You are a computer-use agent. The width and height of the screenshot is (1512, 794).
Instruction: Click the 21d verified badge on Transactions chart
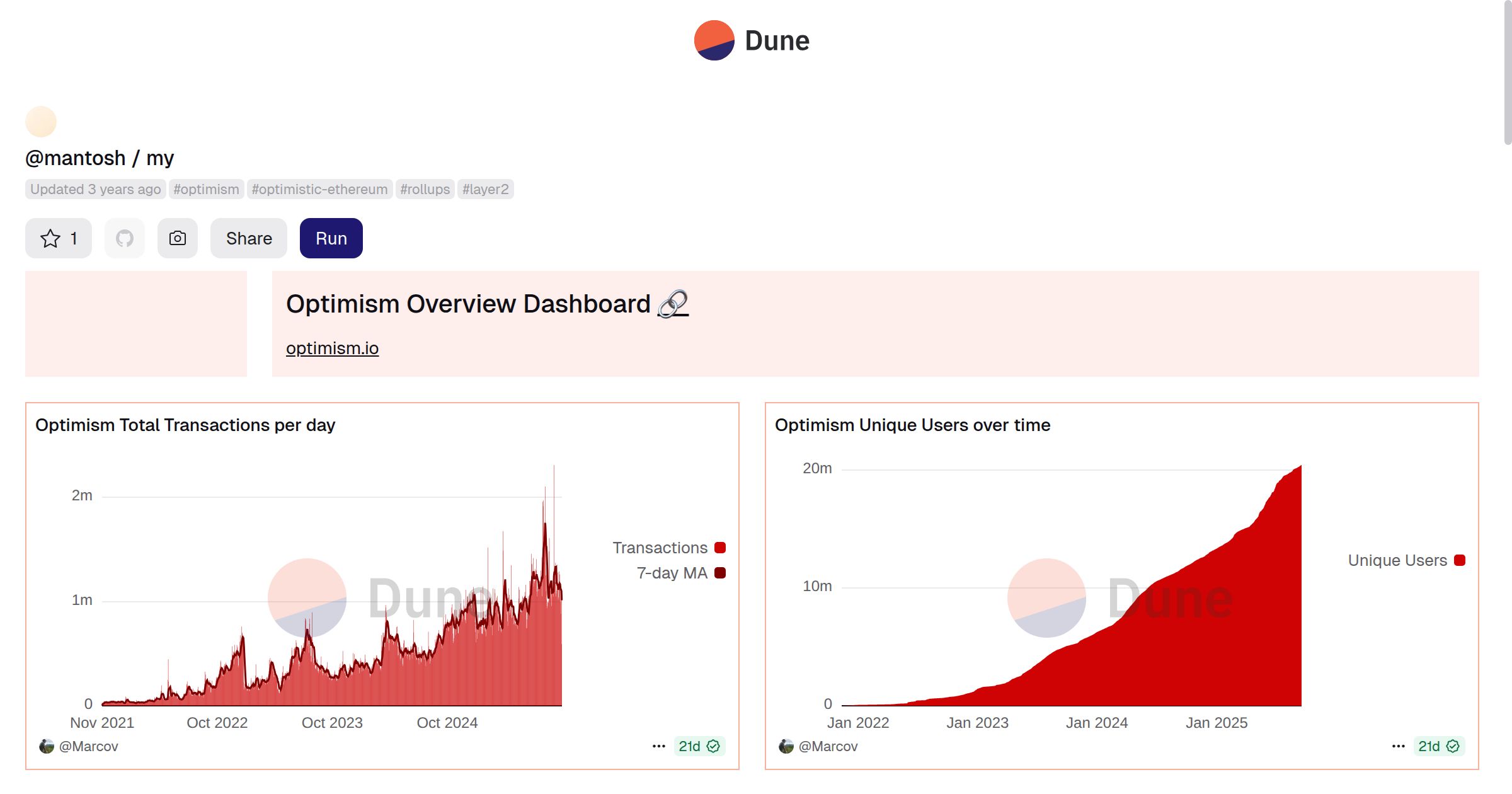coord(699,746)
